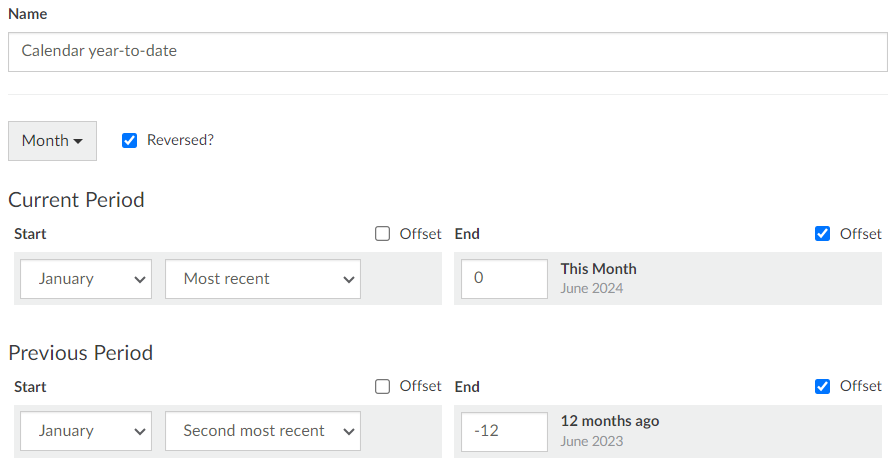
Task: Expand the Most recent dropdown
Action: tap(263, 279)
